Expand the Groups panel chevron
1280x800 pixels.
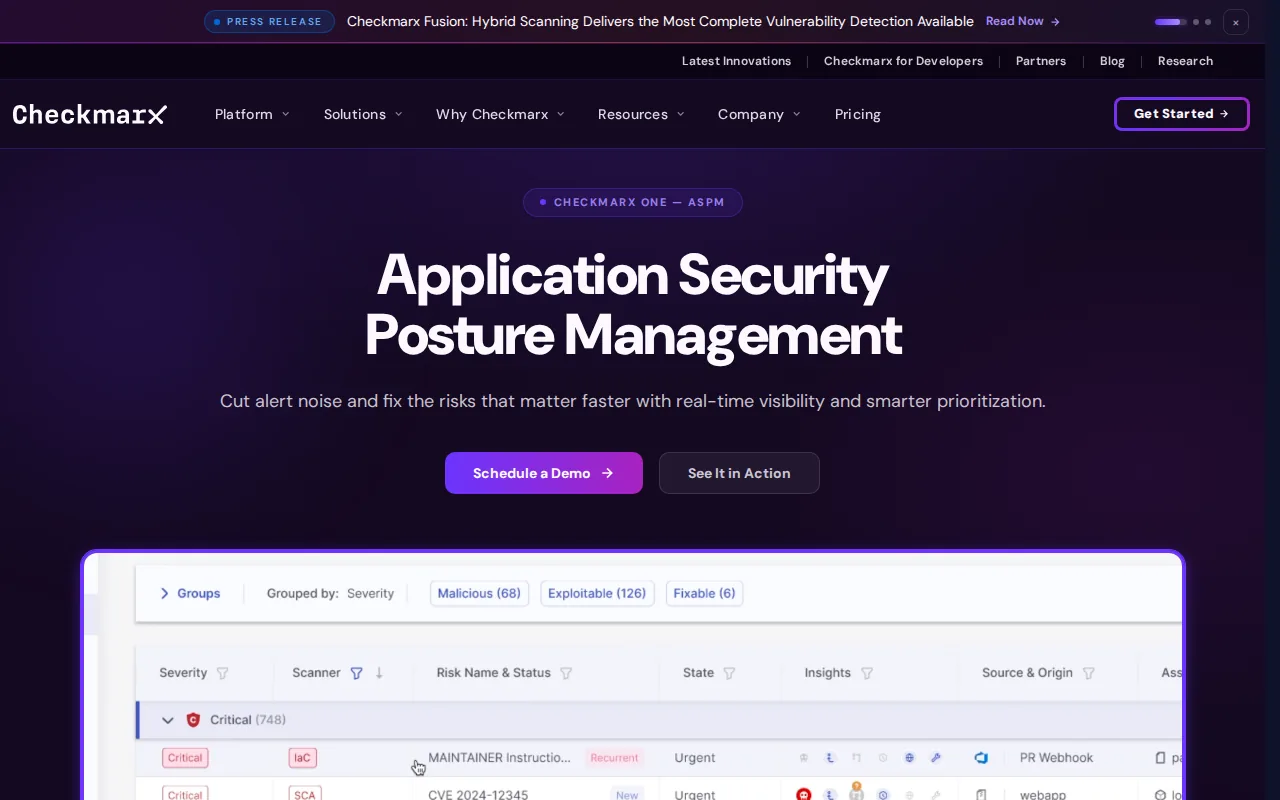click(x=165, y=593)
